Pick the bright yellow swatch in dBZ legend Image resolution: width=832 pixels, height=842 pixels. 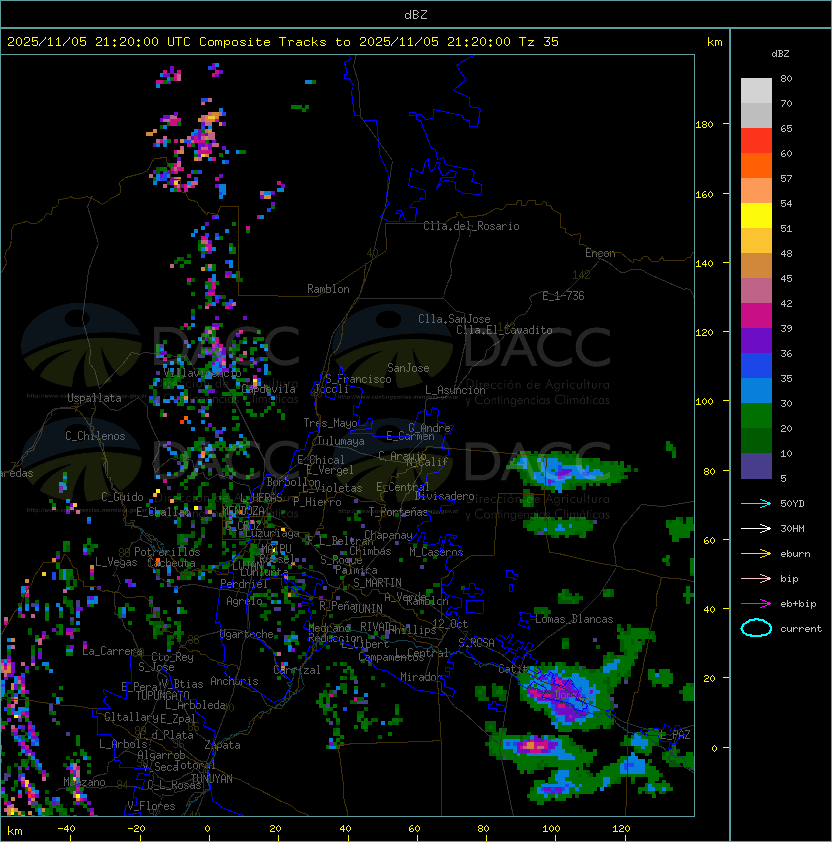[756, 216]
